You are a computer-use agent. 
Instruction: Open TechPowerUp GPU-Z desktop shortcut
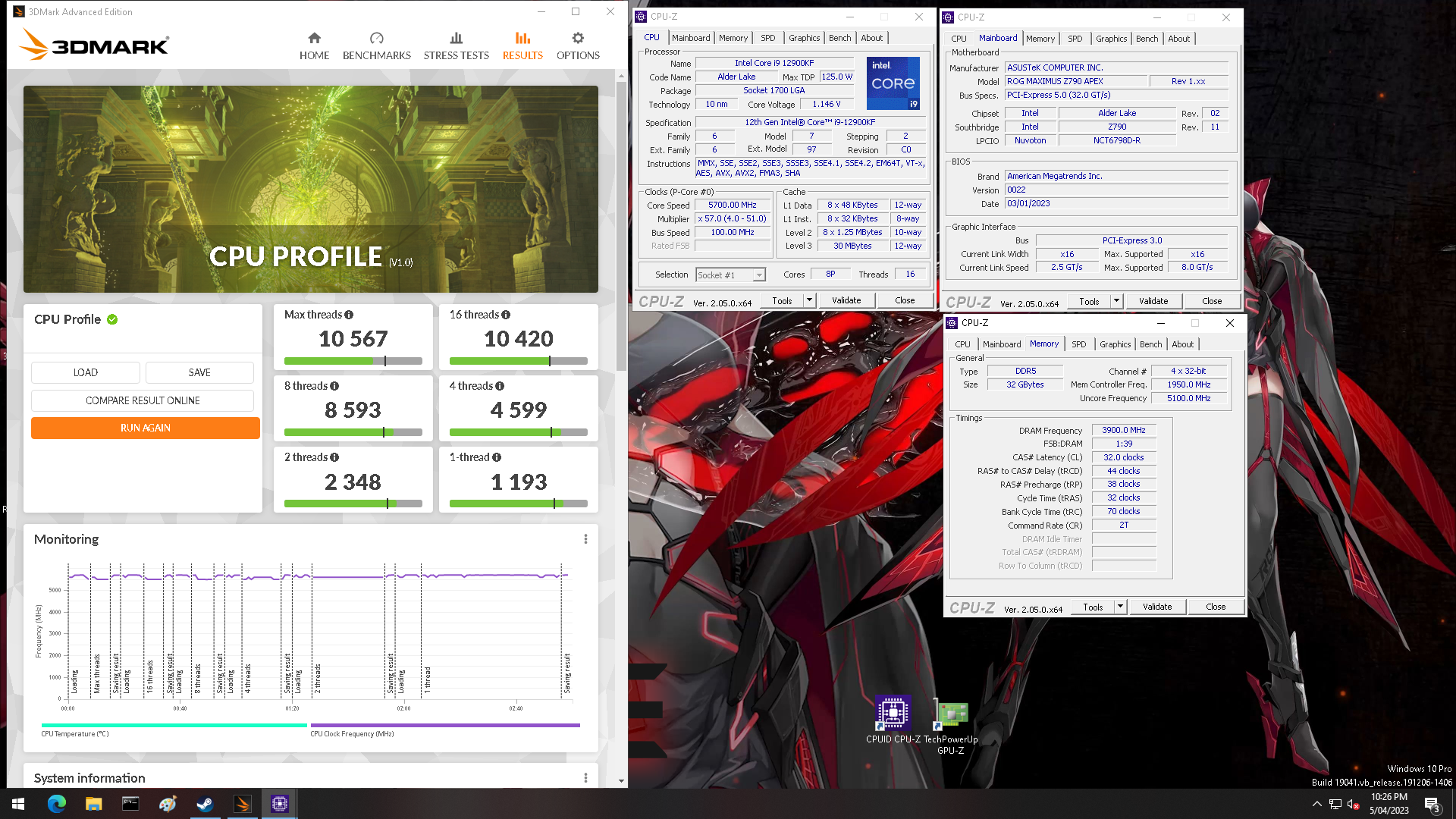click(x=950, y=726)
